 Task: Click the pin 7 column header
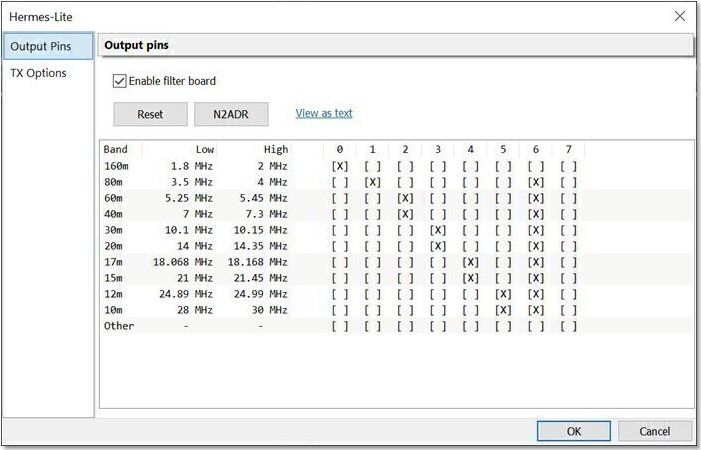(568, 149)
